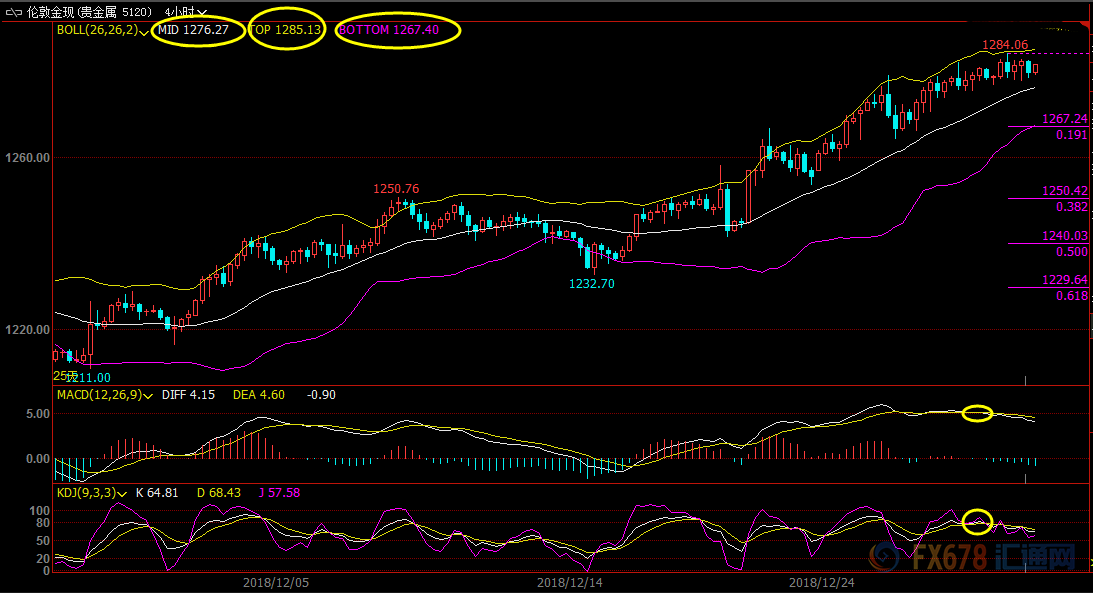Select the 0.382 Fibonacci level at 1250.42

(x=1071, y=206)
